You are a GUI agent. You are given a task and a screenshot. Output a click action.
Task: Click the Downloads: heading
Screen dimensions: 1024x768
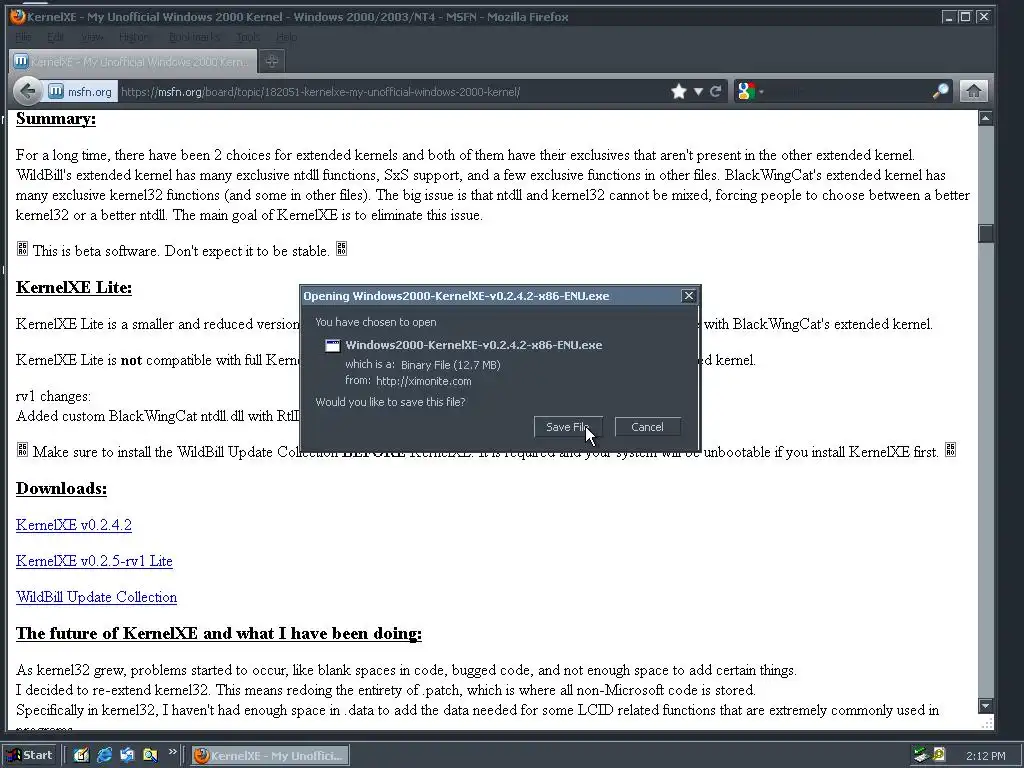61,488
